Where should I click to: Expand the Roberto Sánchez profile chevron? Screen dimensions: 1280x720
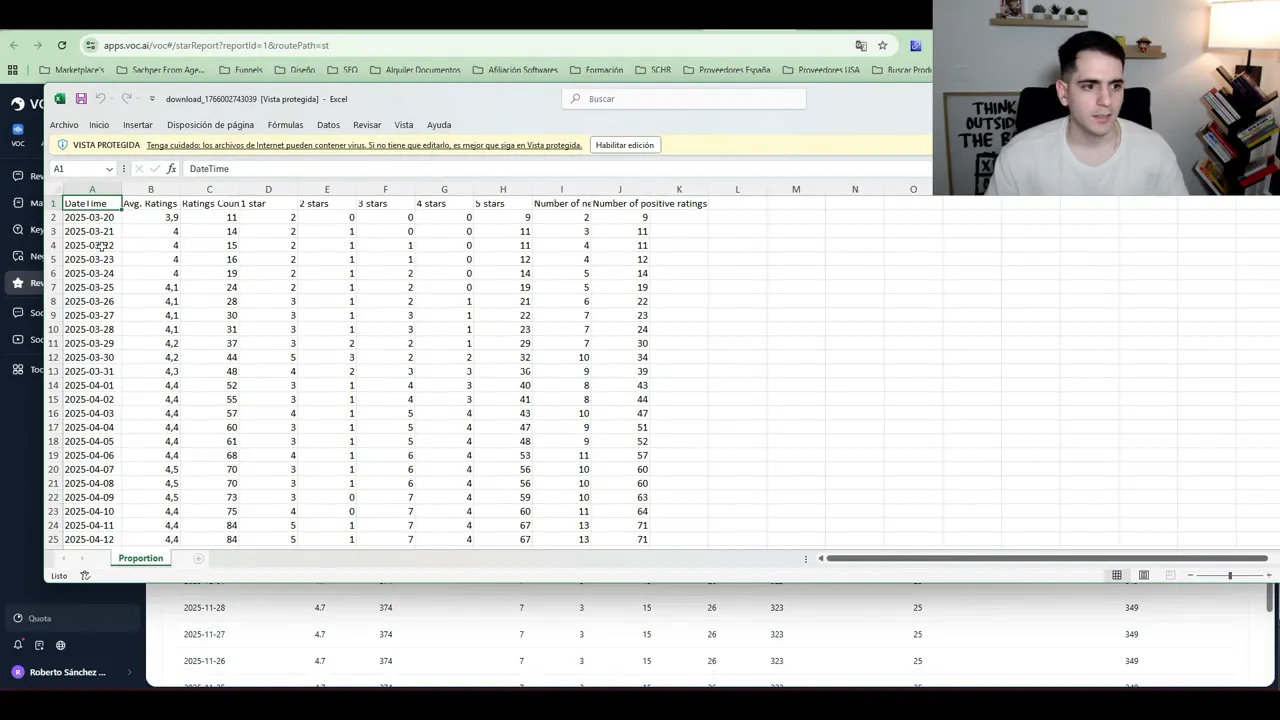pyautogui.click(x=129, y=672)
